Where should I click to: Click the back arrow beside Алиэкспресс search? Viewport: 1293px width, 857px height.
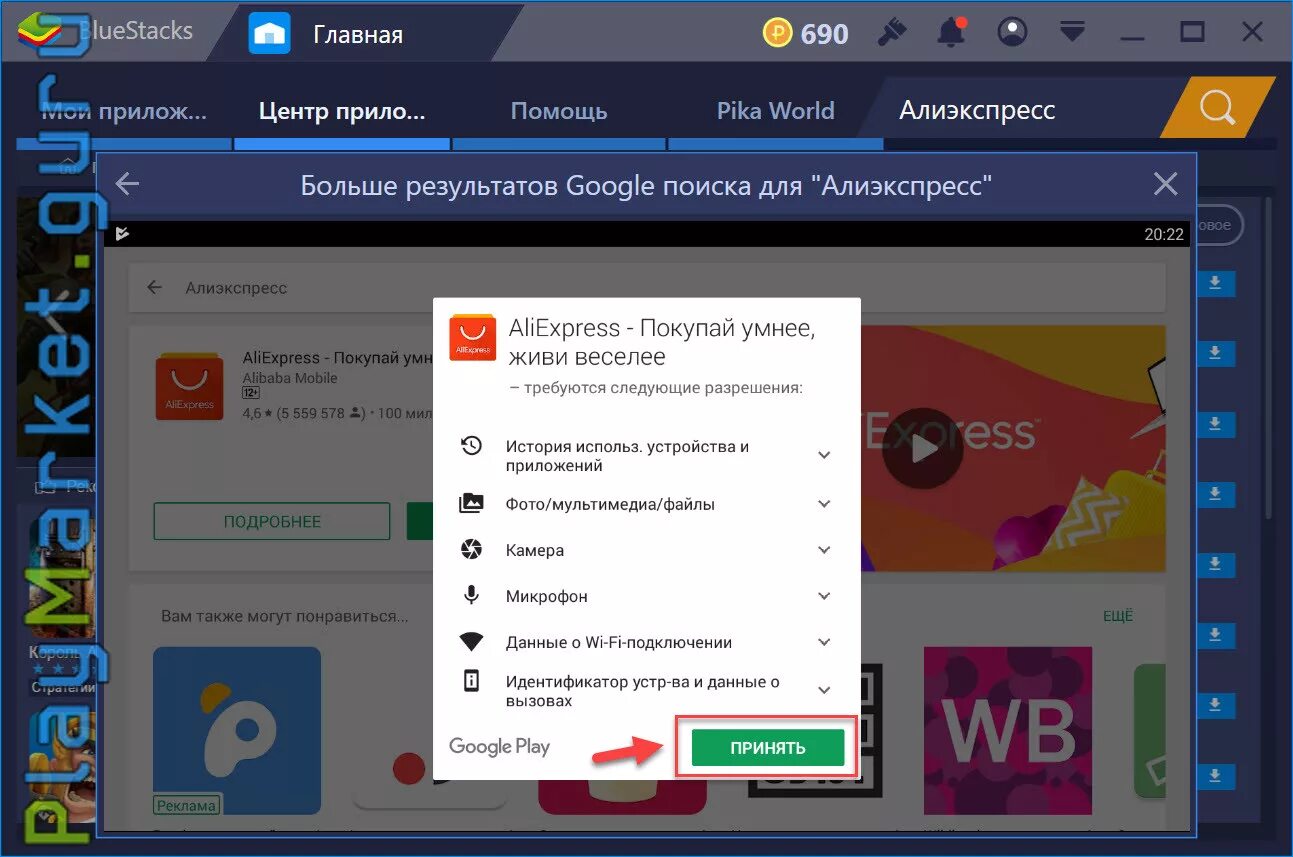point(154,288)
